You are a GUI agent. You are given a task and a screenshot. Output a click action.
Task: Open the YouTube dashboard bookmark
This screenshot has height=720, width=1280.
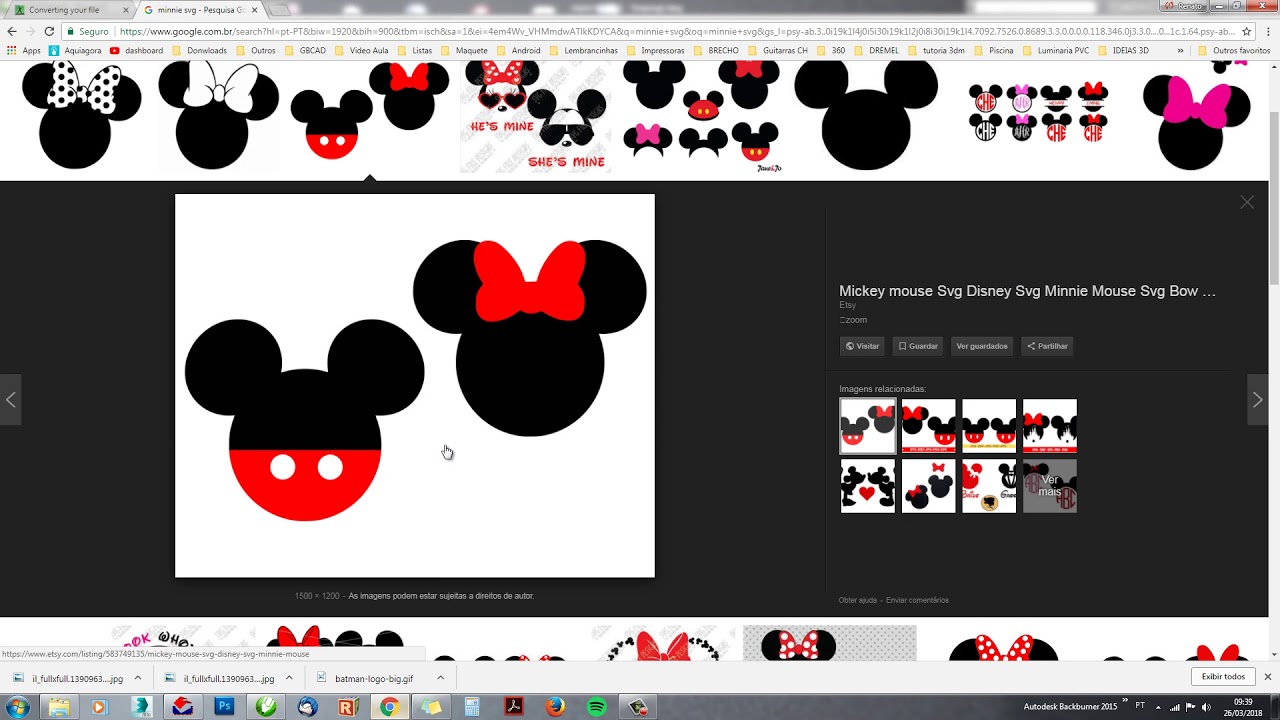click(x=136, y=50)
